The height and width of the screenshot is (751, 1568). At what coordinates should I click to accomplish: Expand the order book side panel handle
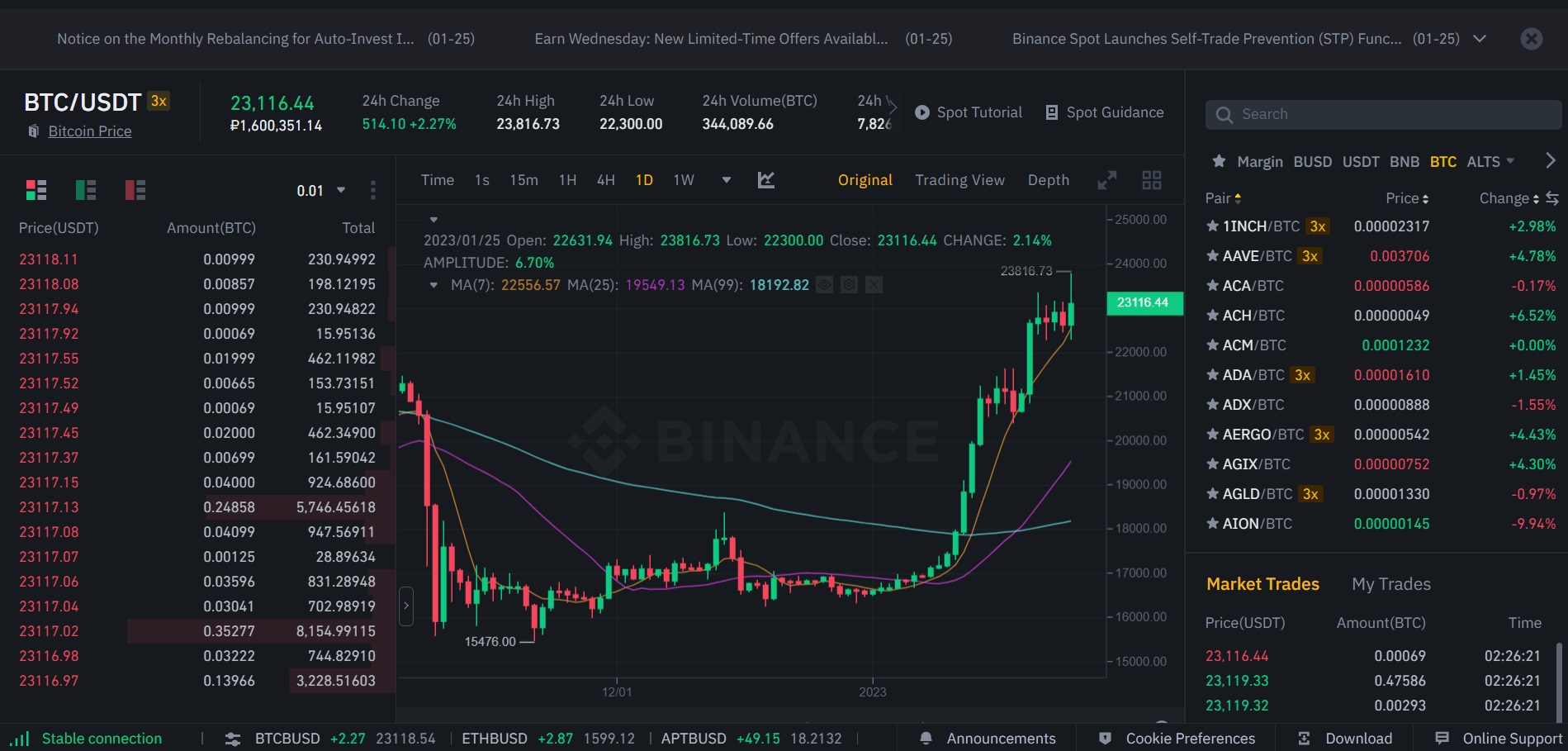(x=405, y=606)
